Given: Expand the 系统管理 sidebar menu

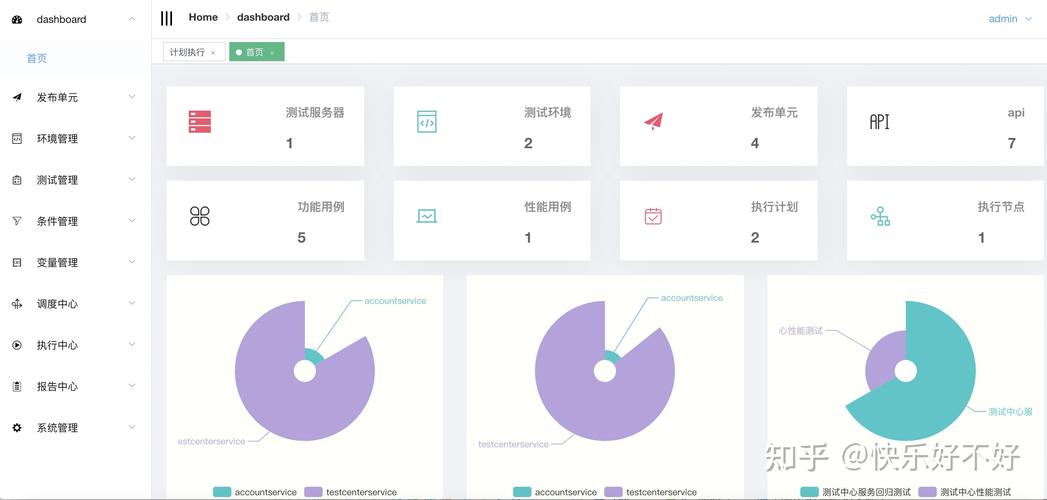Looking at the screenshot, I should tap(132, 428).
